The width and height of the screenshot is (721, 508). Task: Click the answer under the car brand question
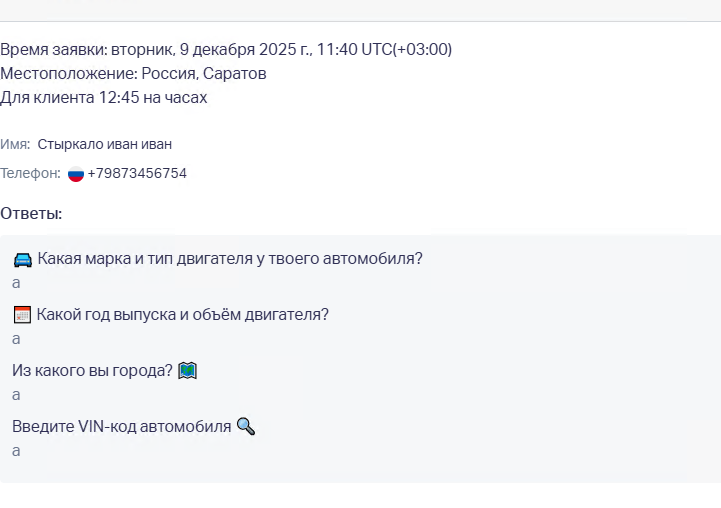[16, 283]
